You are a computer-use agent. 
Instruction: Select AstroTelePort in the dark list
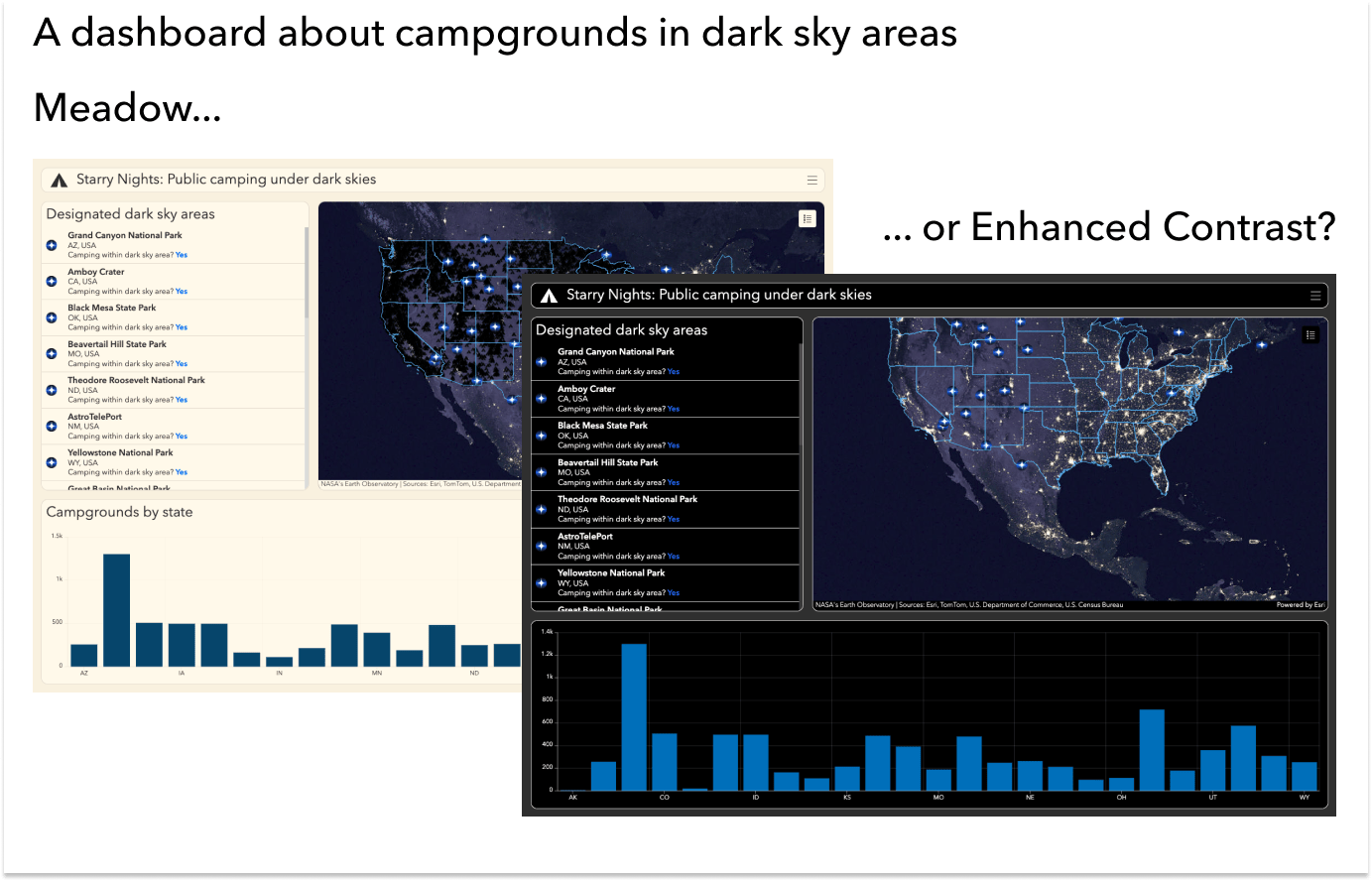[x=666, y=547]
